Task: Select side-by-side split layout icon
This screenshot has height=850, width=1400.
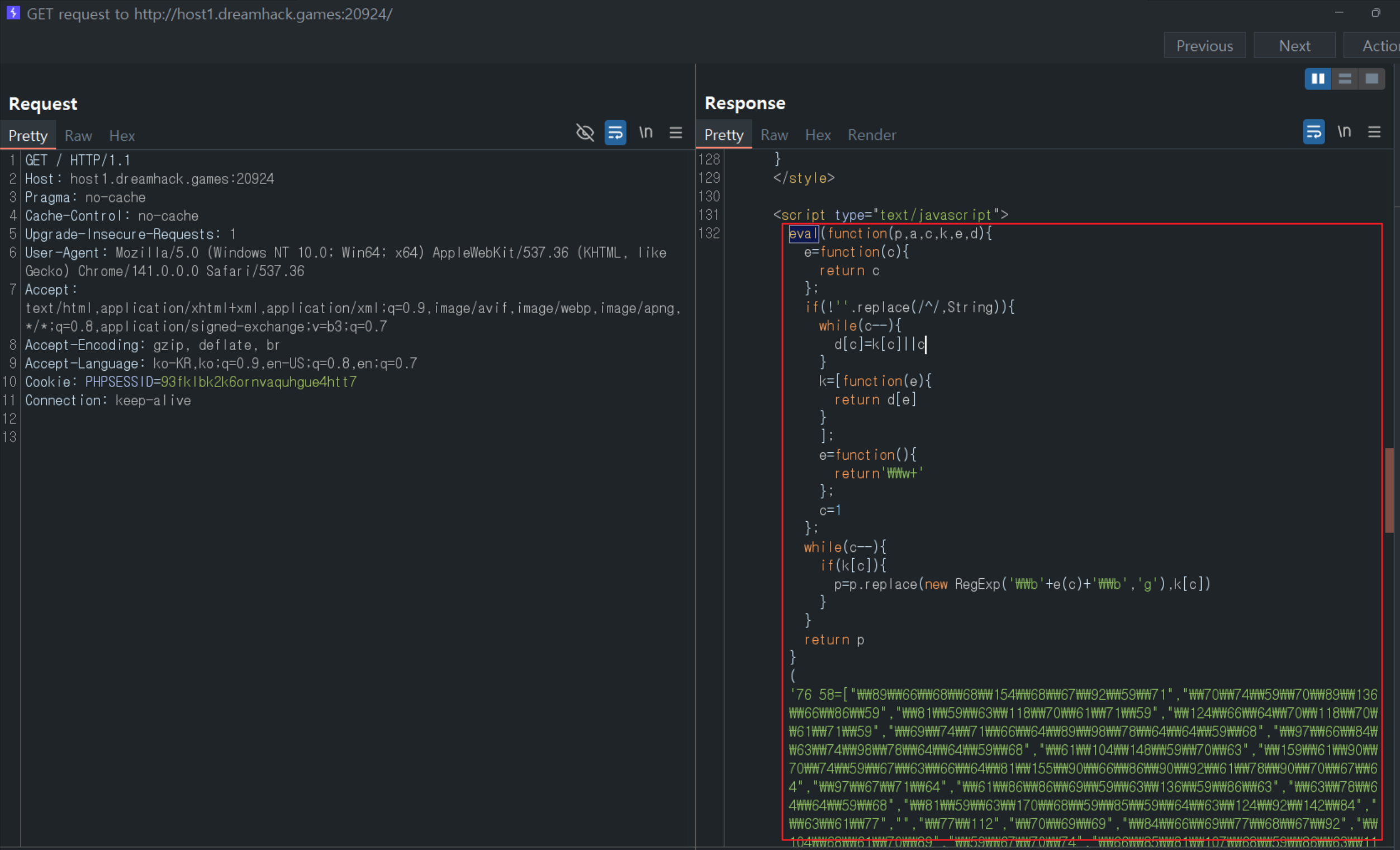Action: [1318, 78]
